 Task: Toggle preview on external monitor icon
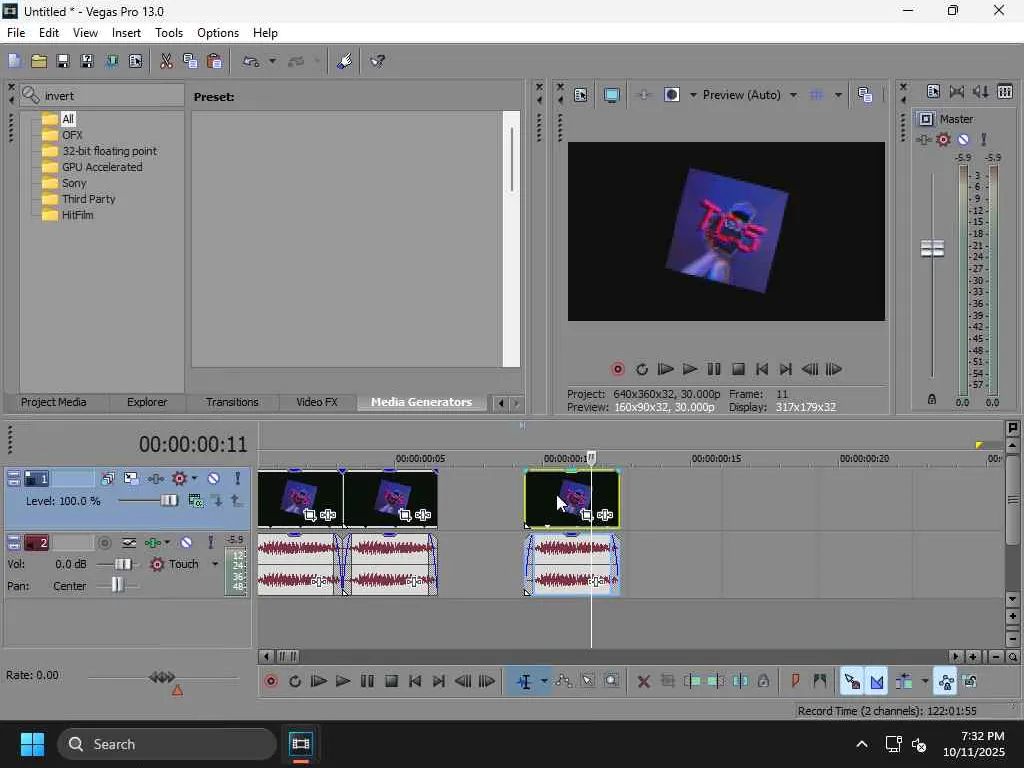pos(611,95)
